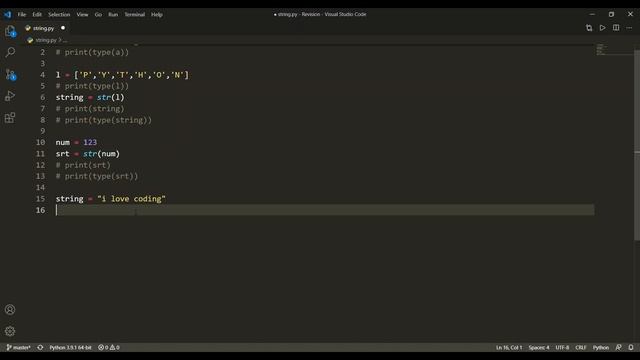Expand the breadcrumb ellipsis symbol

tap(65, 40)
